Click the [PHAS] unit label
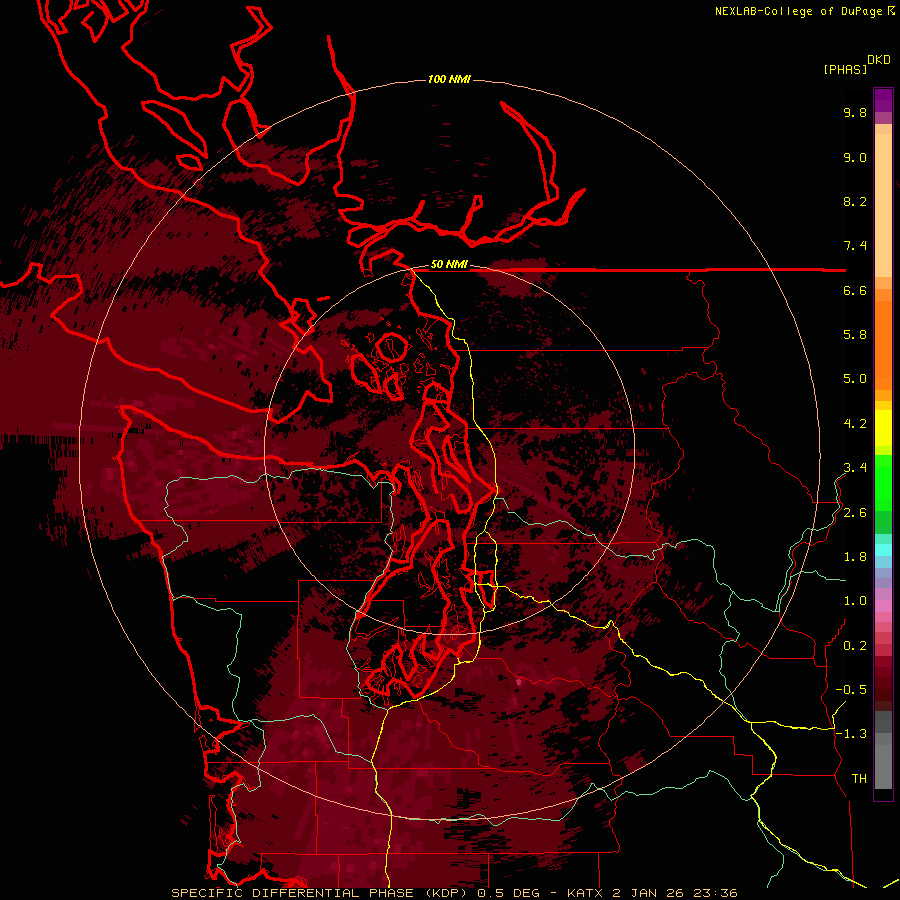The width and height of the screenshot is (900, 900). click(845, 69)
